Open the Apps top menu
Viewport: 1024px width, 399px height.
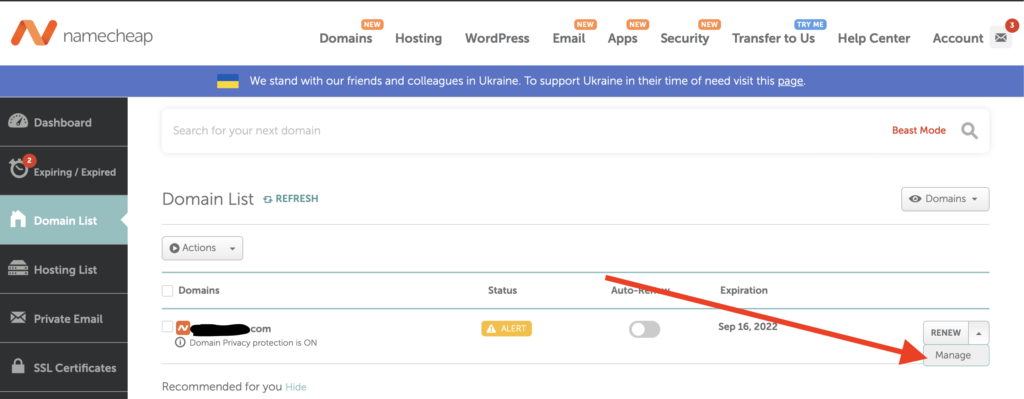(x=622, y=38)
